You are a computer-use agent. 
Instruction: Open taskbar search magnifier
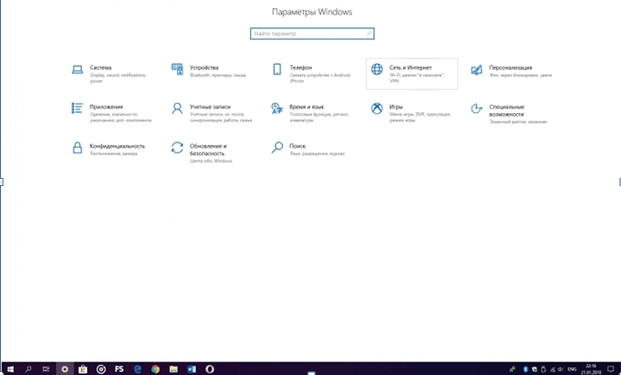click(x=28, y=369)
